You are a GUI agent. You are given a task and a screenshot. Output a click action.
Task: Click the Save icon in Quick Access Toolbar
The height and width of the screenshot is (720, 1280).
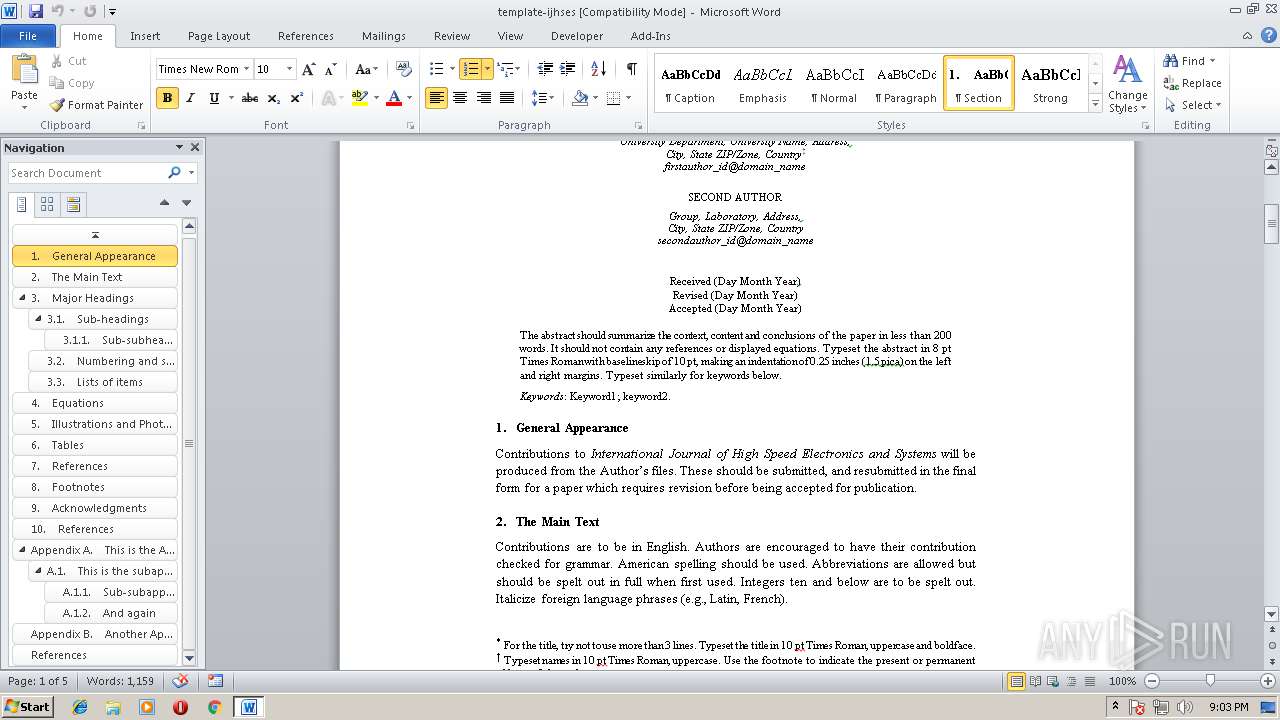click(x=36, y=11)
